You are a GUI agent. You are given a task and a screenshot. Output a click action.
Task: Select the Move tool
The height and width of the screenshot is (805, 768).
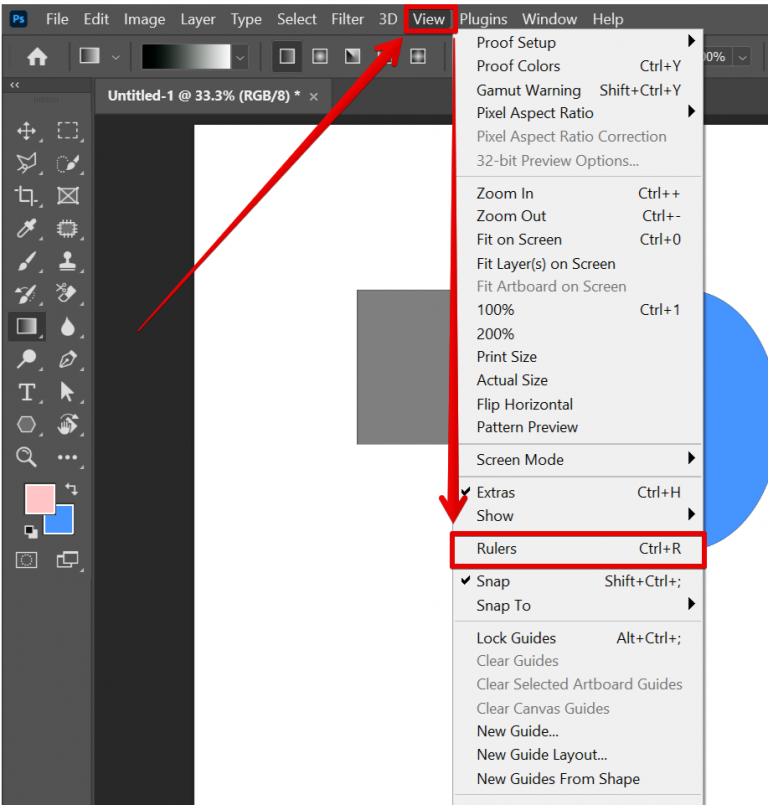[27, 131]
